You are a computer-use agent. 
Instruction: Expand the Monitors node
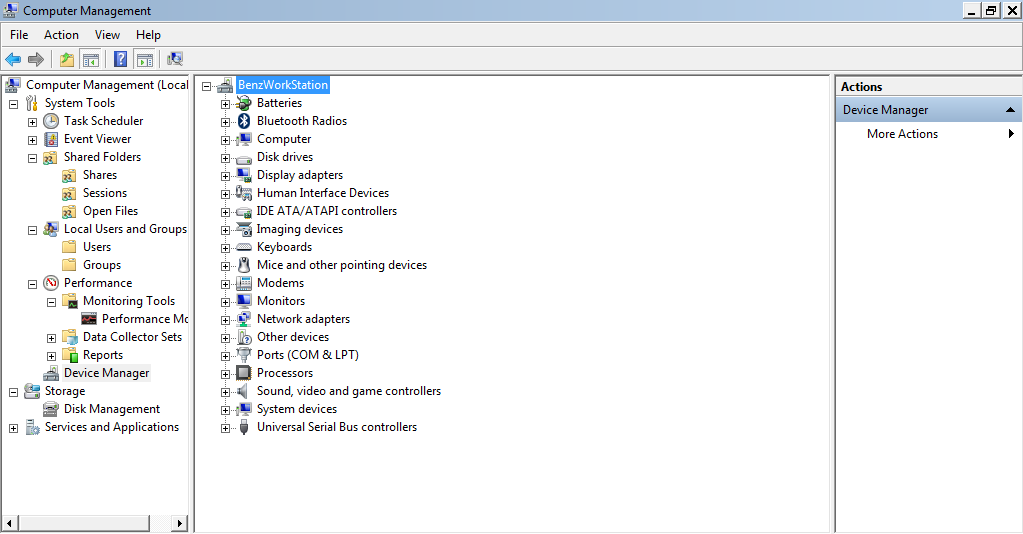[x=225, y=302]
